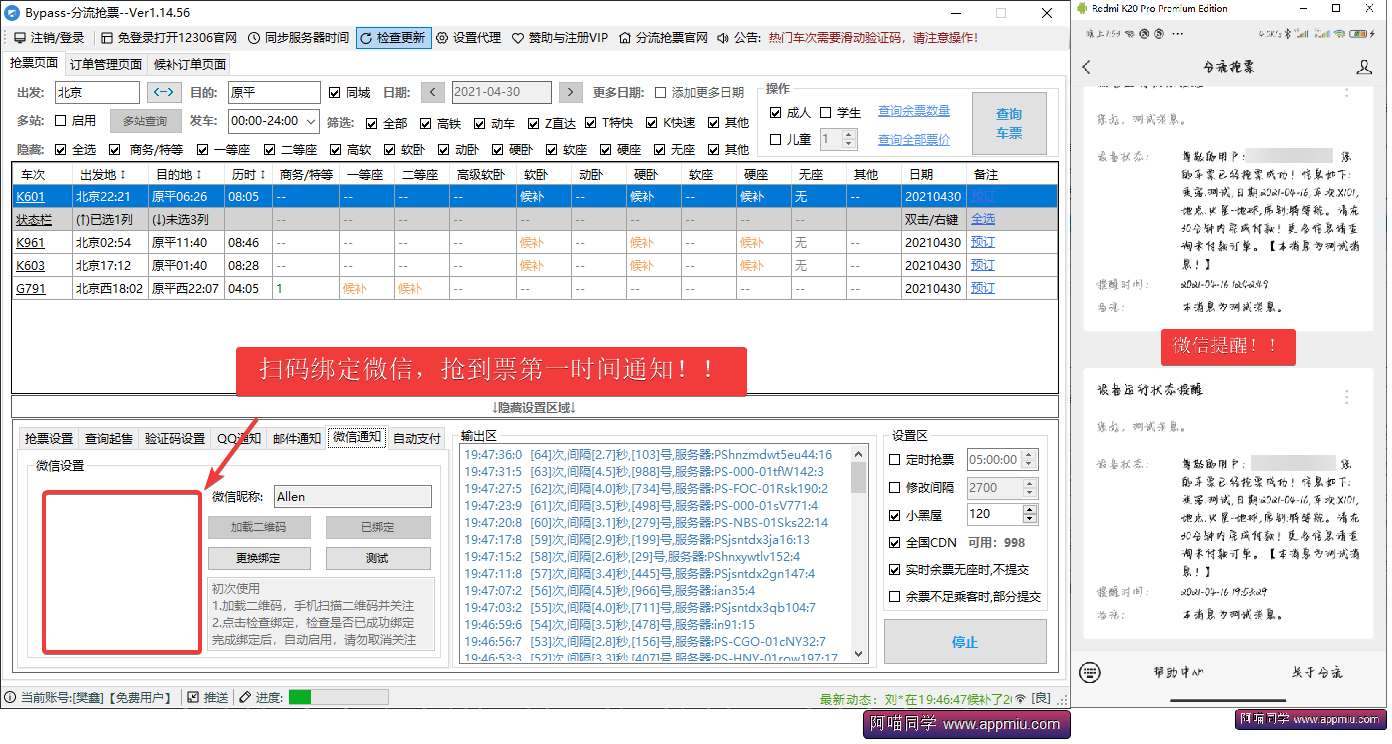Image resolution: width=1392 pixels, height=744 pixels.
Task: Click the 公告 speaker icon
Action: click(722, 38)
